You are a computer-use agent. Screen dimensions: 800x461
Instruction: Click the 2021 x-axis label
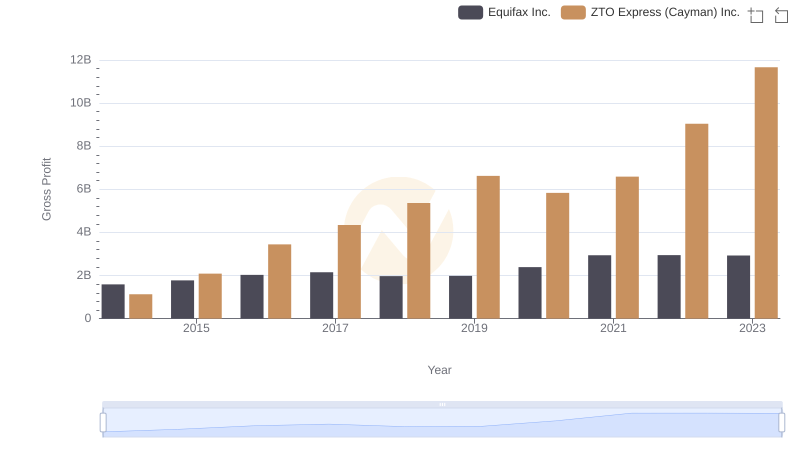(613, 328)
